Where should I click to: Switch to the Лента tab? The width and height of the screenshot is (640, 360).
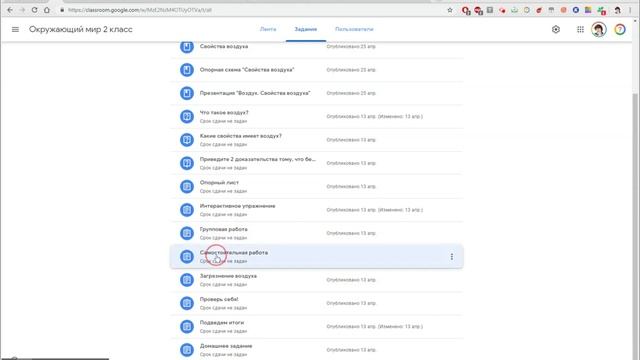click(268, 29)
